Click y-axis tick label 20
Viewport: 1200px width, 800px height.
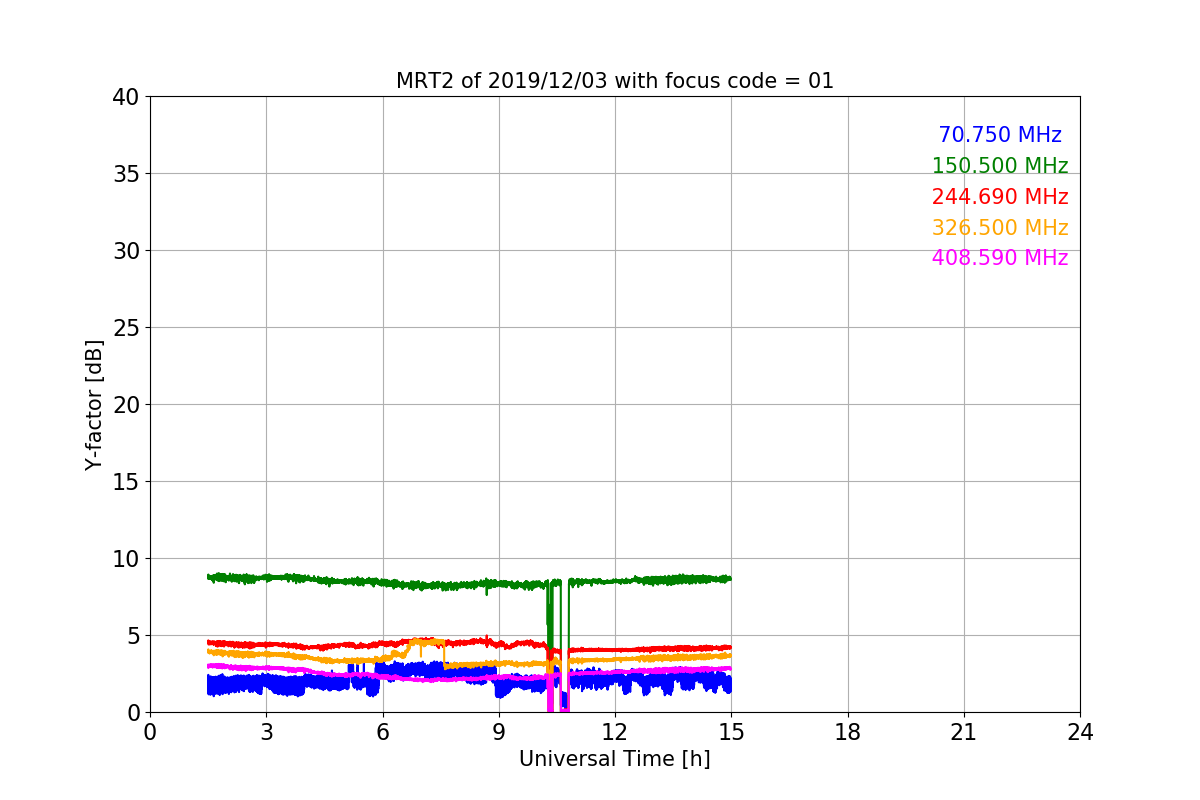coord(126,405)
